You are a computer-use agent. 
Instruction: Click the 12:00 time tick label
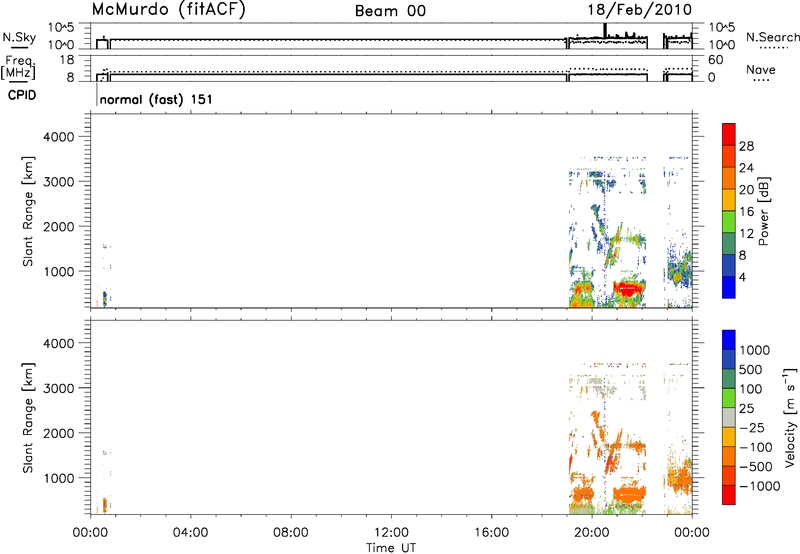391,533
